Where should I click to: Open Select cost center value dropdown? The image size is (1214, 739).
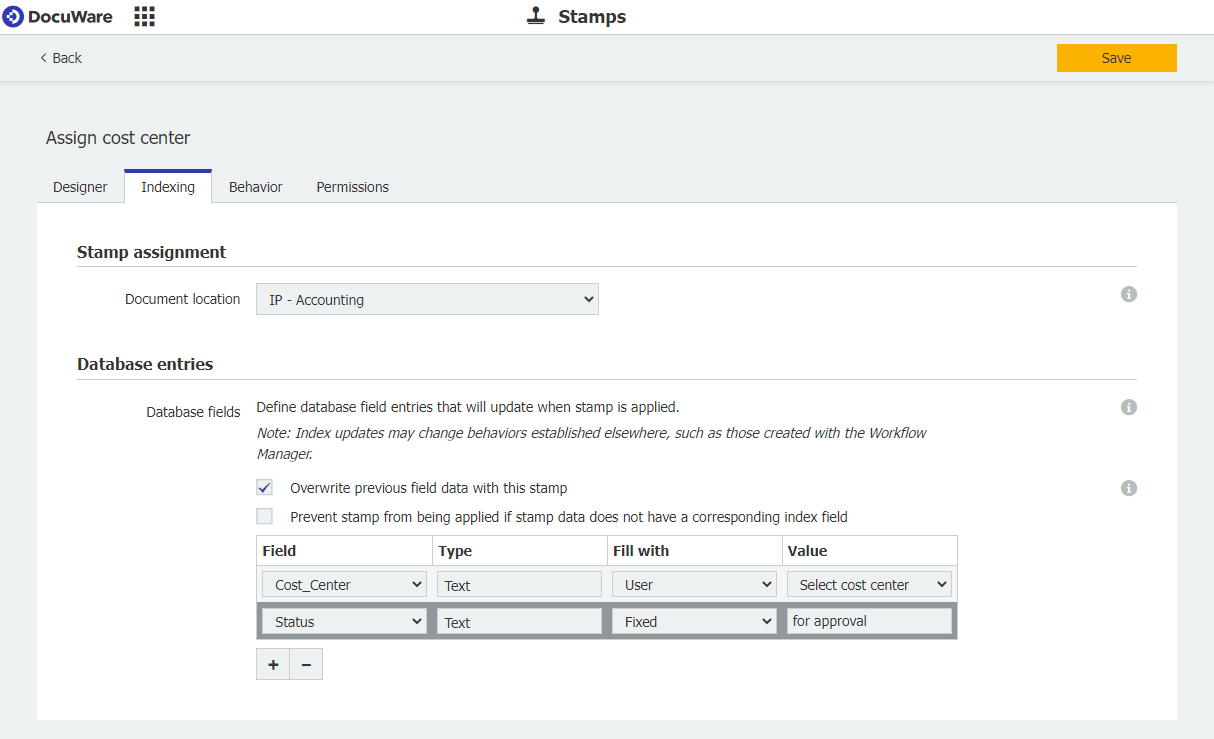[868, 585]
